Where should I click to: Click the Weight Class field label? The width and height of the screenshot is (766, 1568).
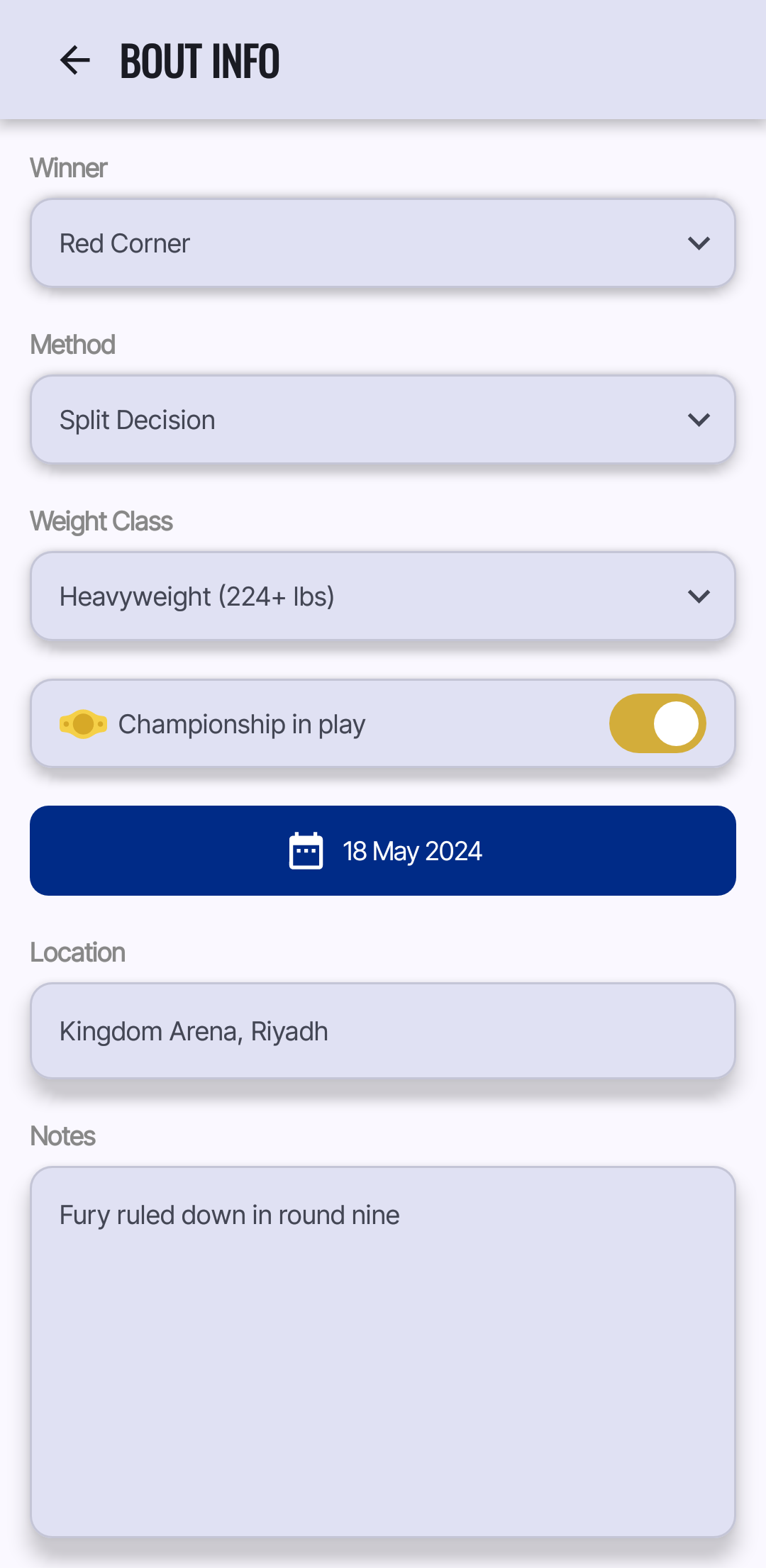pos(101,521)
